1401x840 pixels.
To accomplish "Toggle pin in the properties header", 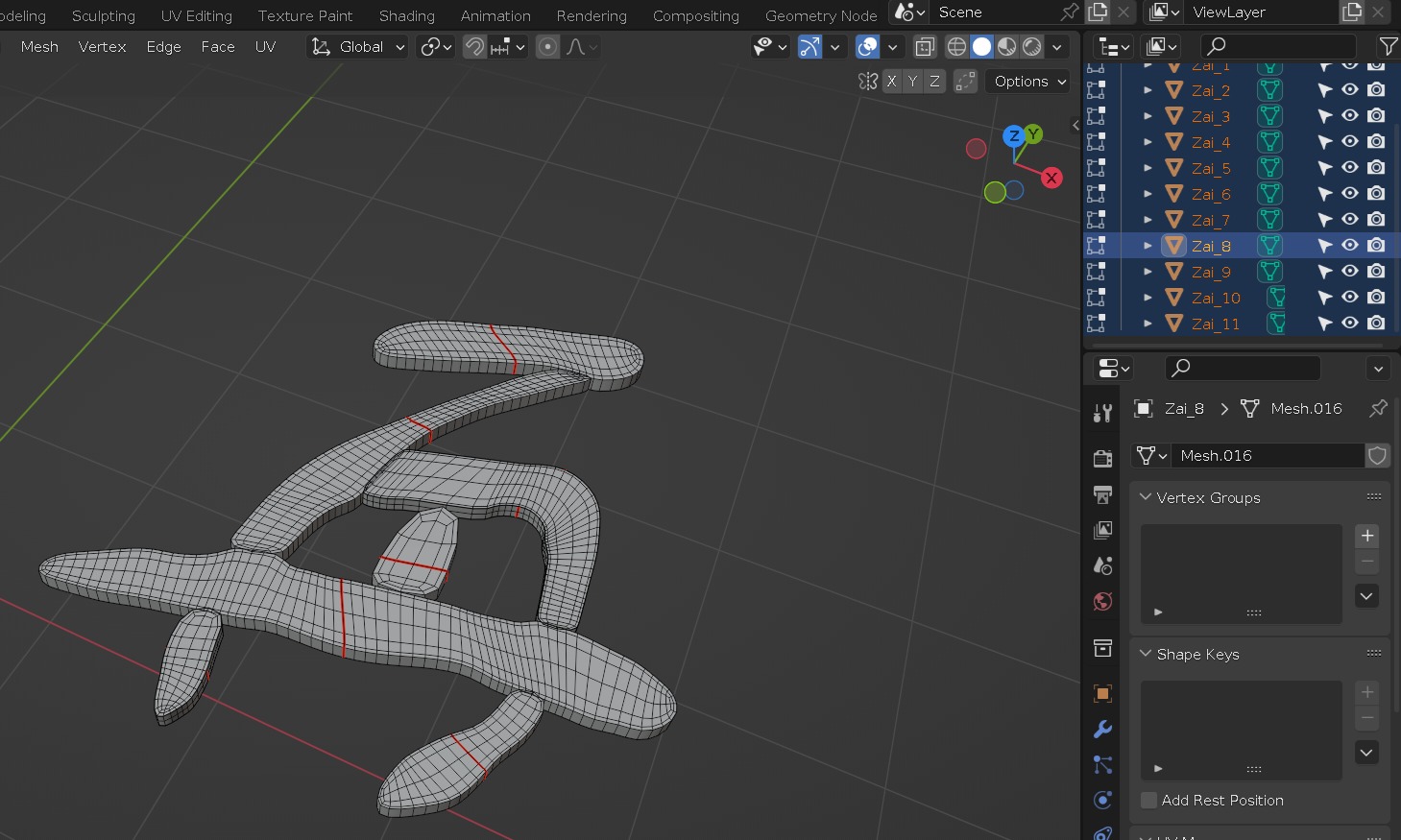I will point(1378,408).
